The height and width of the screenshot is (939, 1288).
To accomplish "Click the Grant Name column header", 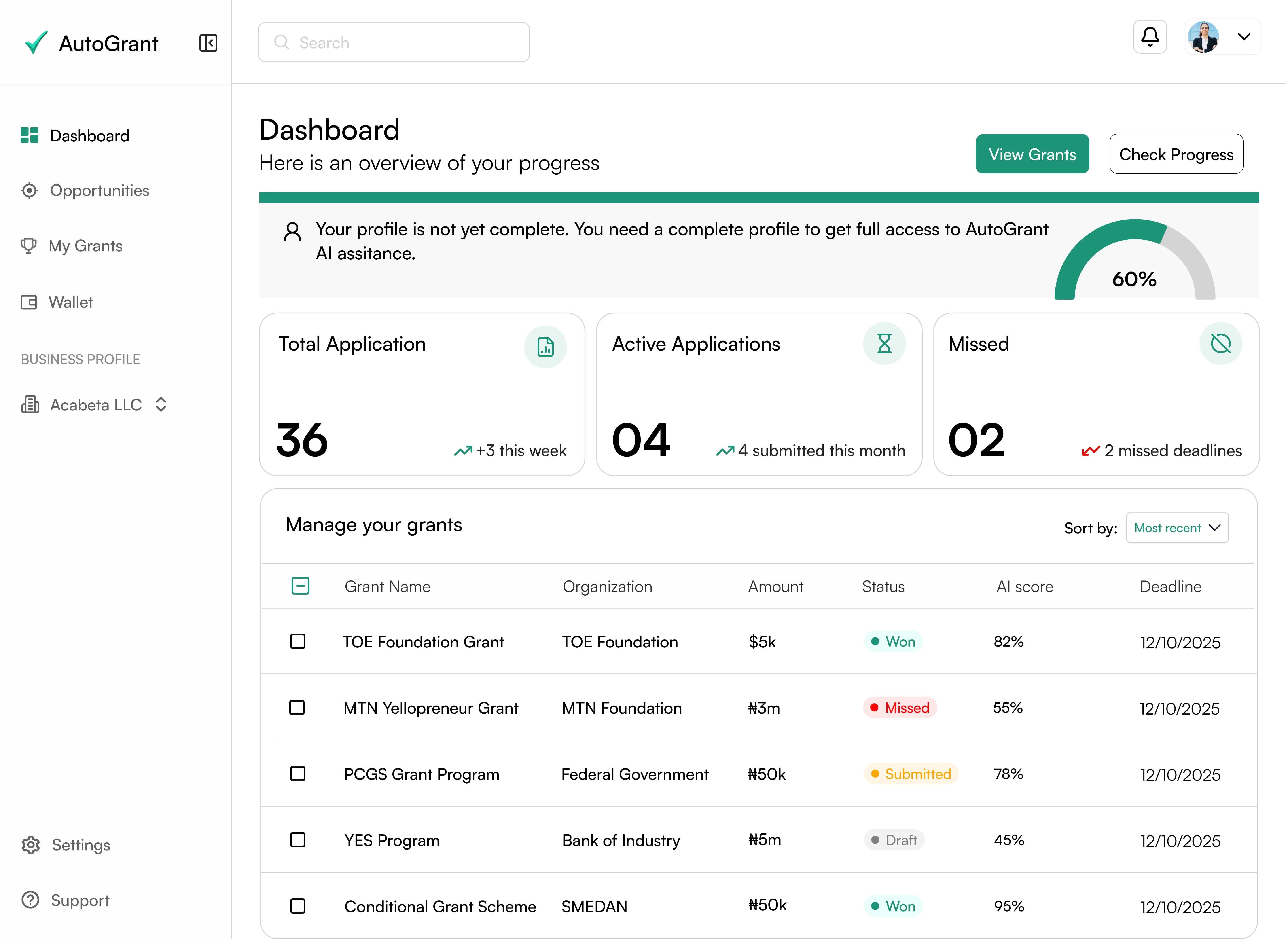I will [388, 587].
